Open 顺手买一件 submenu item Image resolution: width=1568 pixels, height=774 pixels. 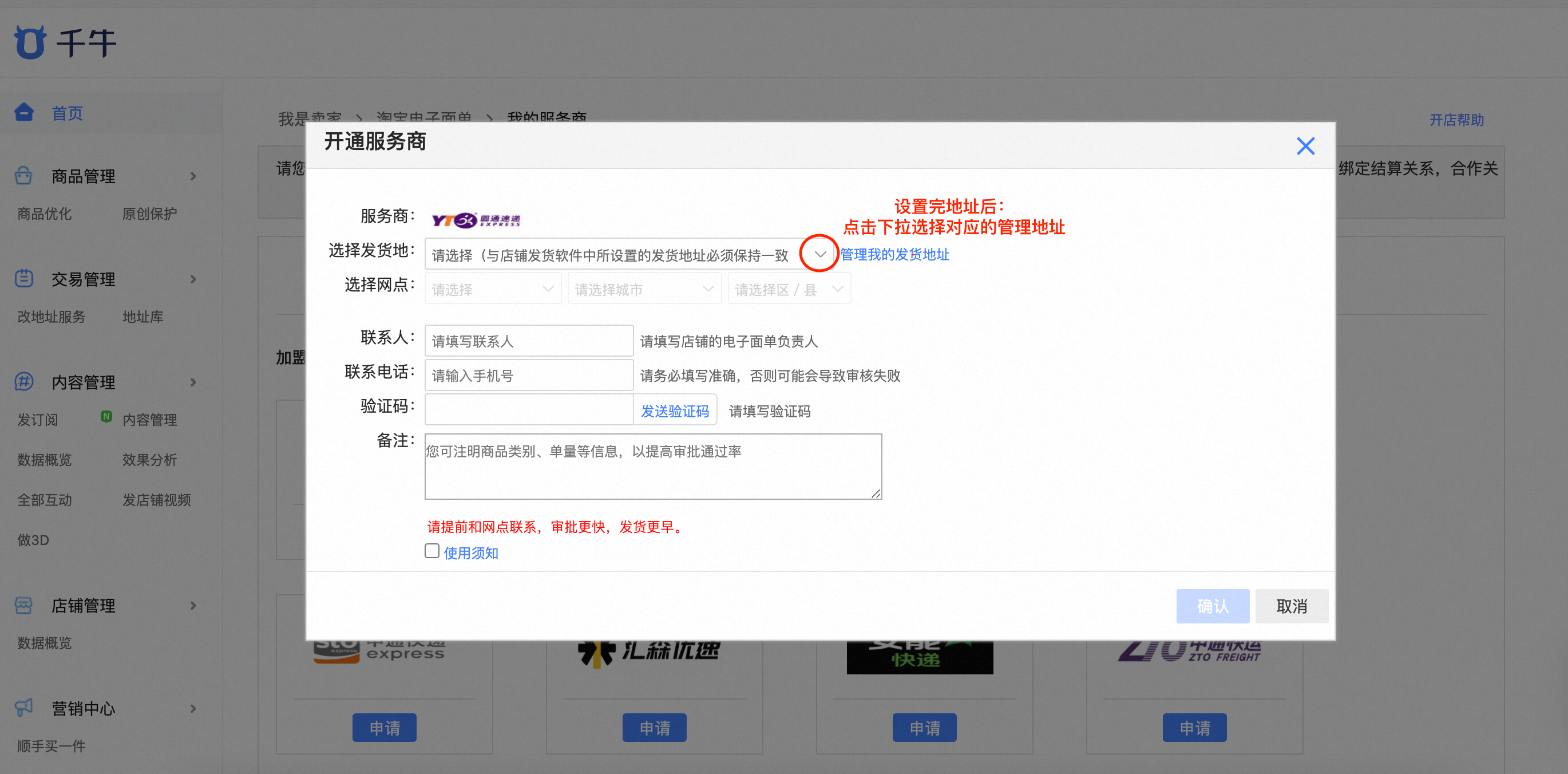(x=51, y=746)
